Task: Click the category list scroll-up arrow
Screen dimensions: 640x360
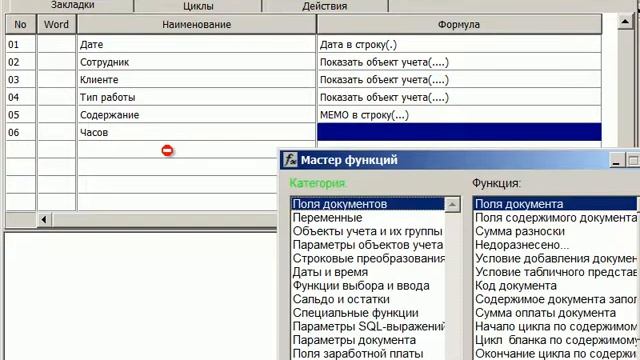Action: pos(452,204)
